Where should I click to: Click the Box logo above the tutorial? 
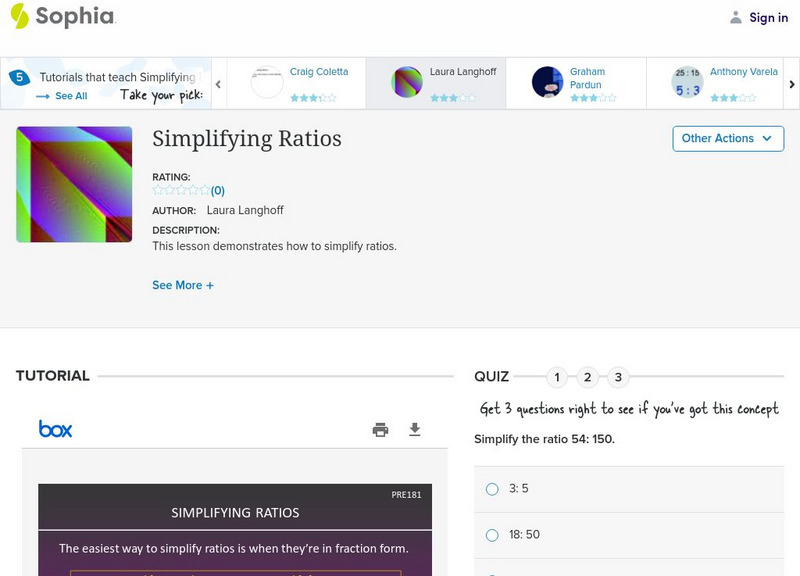coord(56,428)
